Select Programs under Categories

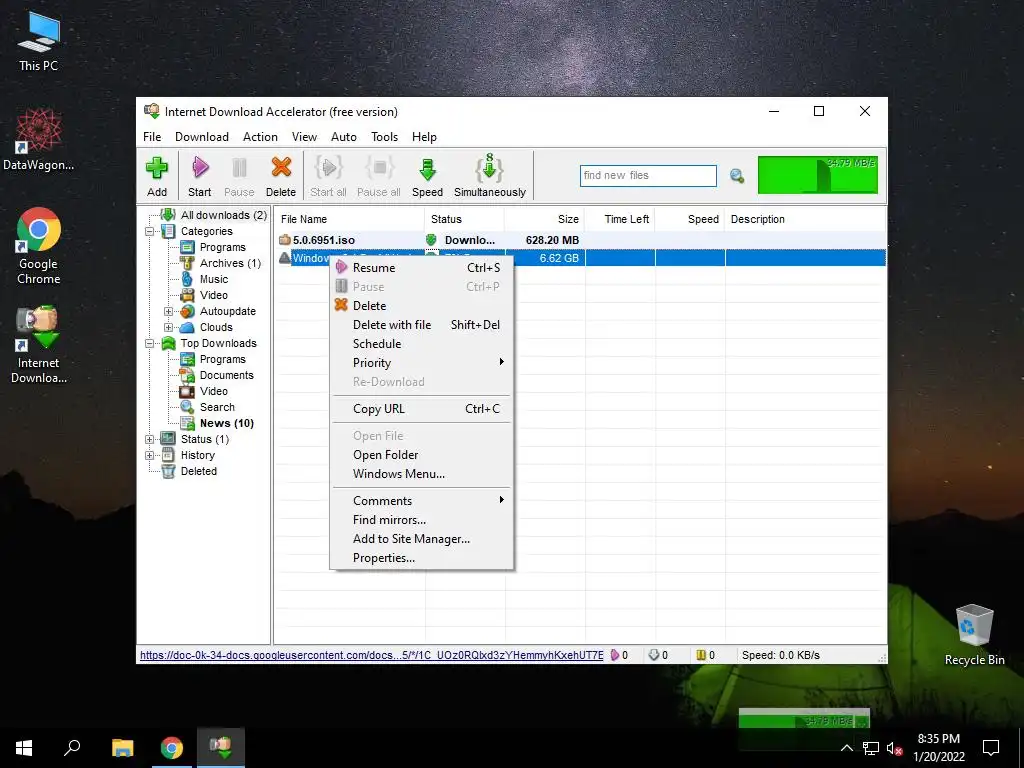223,247
